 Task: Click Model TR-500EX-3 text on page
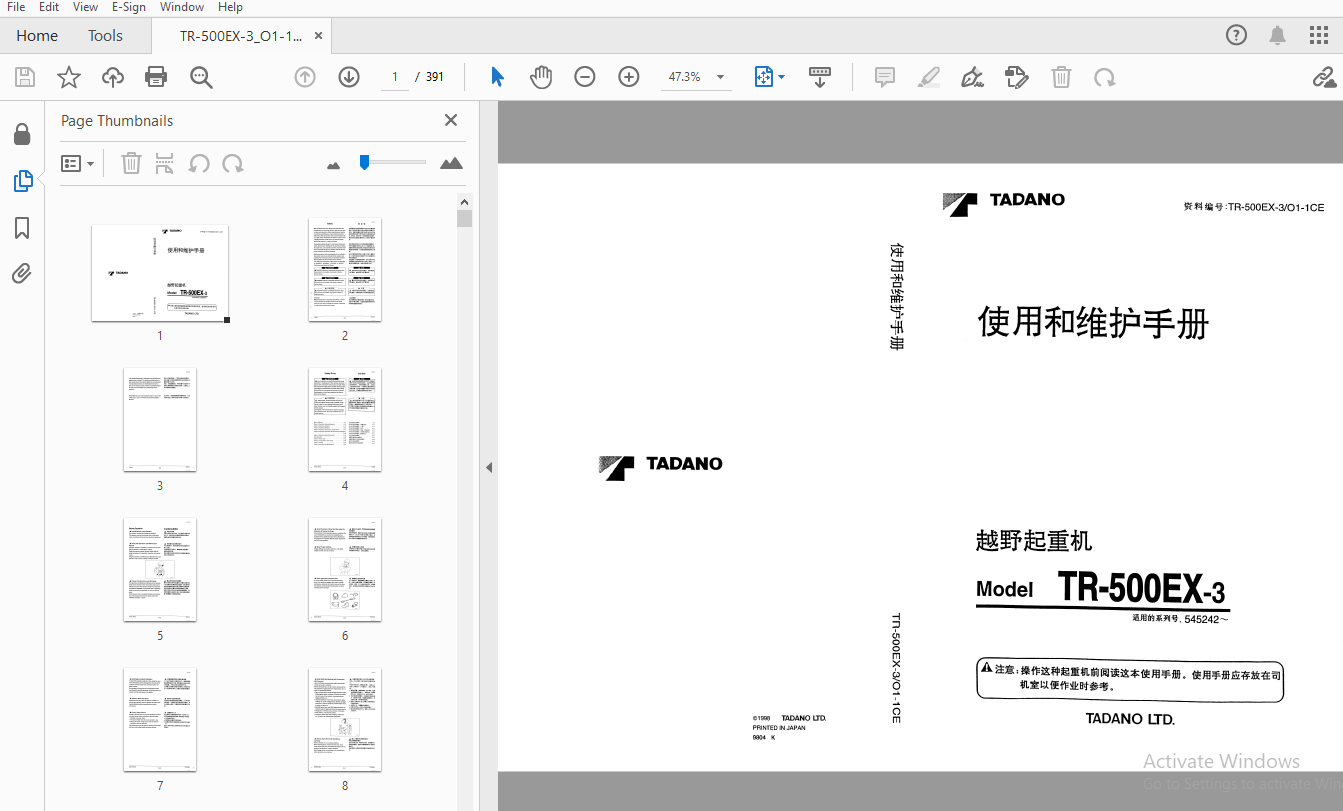tap(1101, 589)
